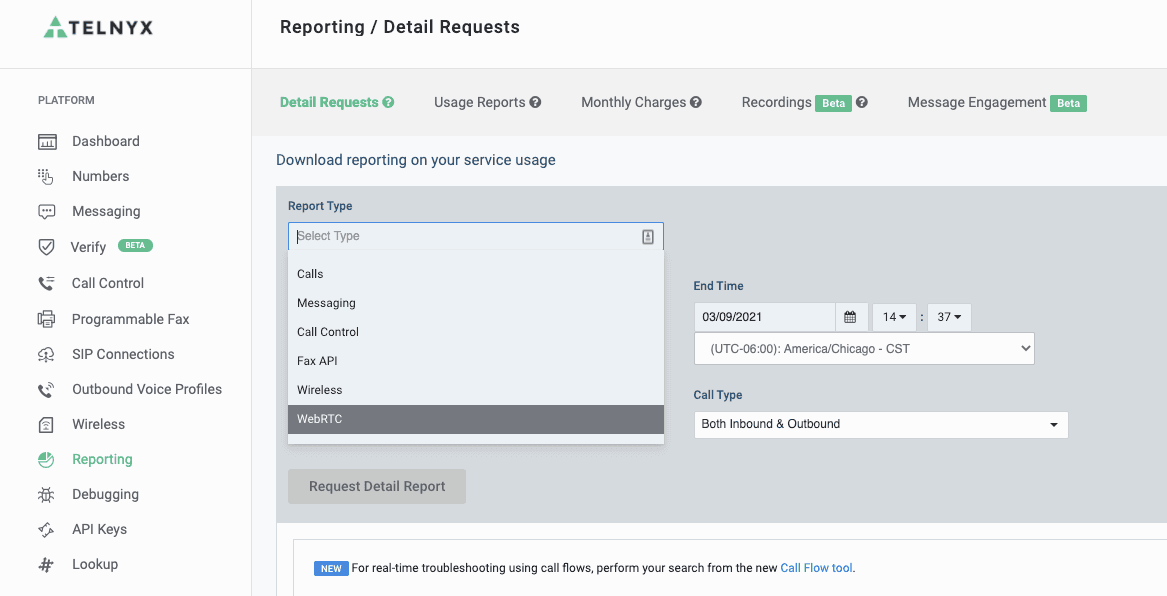The height and width of the screenshot is (596, 1167).
Task: Select WebRTC report type option
Action: pyautogui.click(x=476, y=419)
